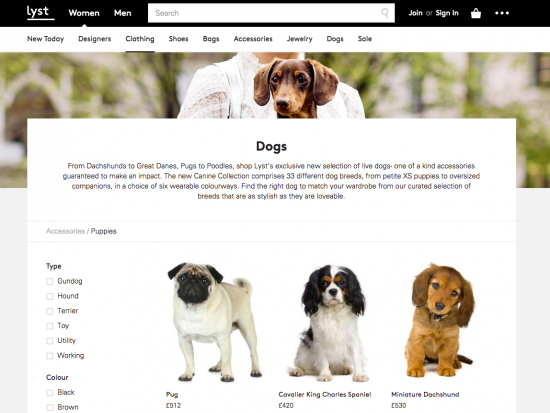Check the Black colour filter
Viewport: 550px width, 413px height.
click(49, 392)
